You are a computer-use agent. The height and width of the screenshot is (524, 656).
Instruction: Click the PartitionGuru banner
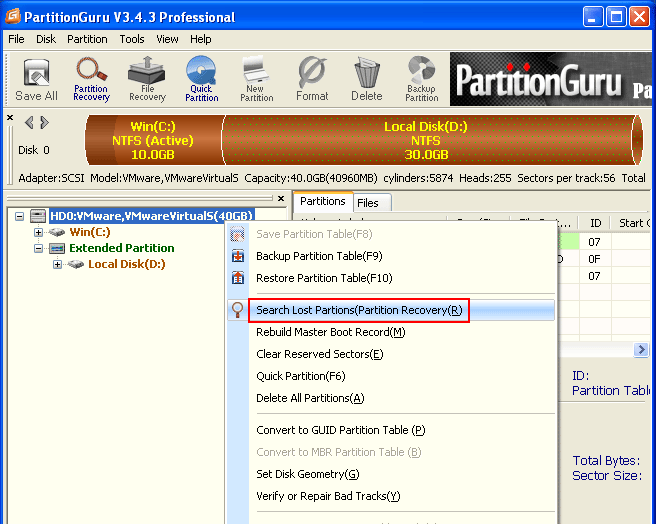(x=550, y=80)
